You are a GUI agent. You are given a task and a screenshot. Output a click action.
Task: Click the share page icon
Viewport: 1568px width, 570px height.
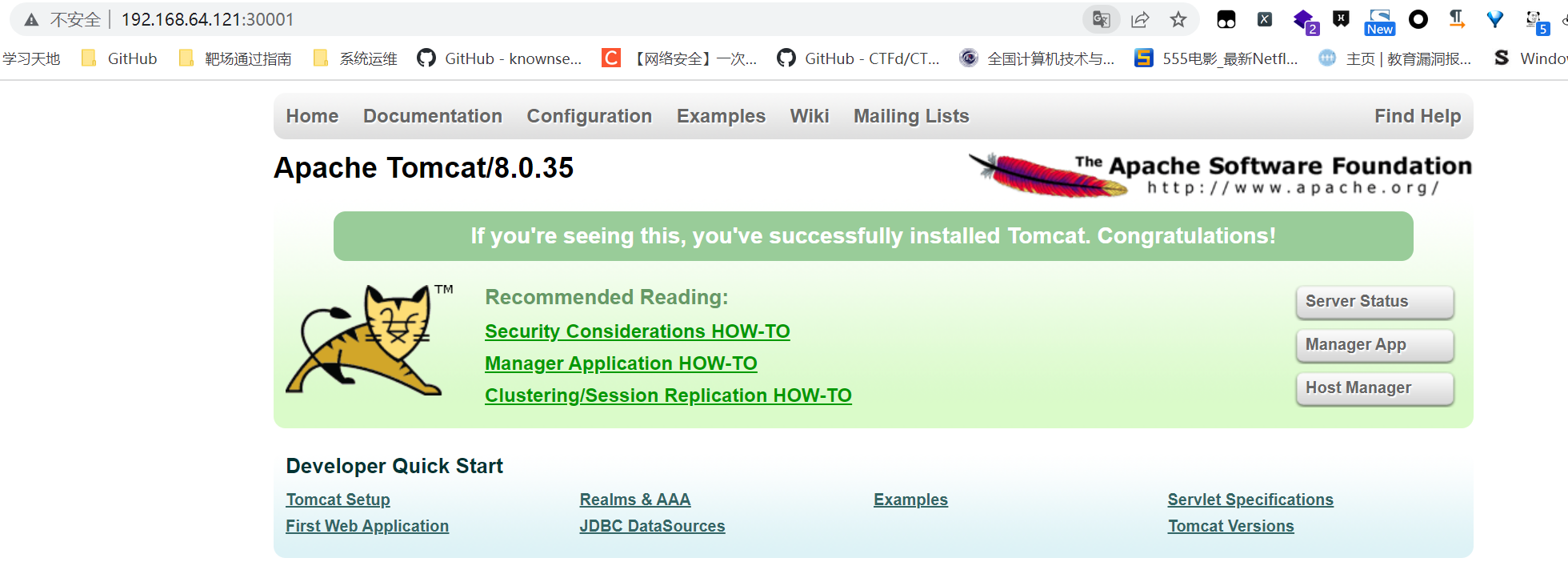coord(1140,19)
